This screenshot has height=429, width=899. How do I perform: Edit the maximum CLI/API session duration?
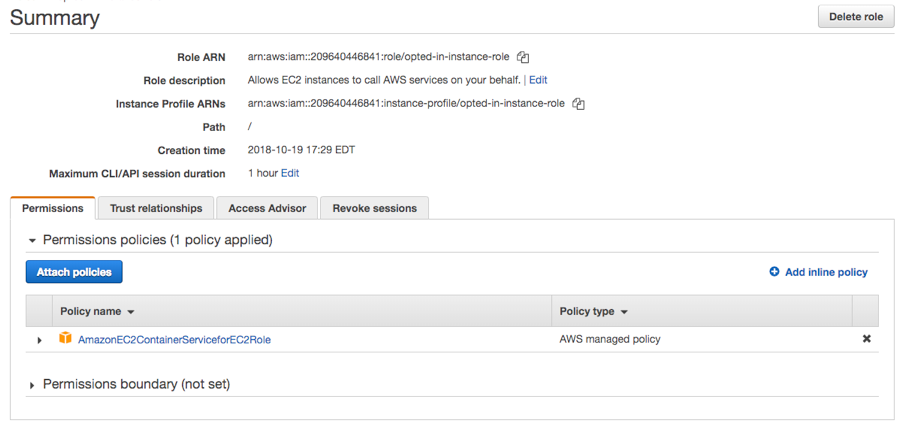click(290, 173)
